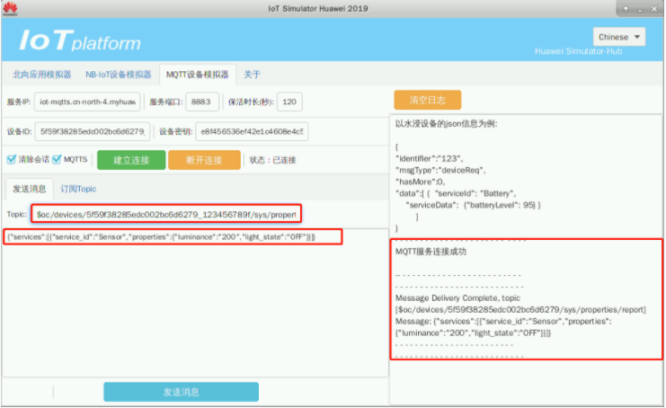Screen dimensions: 666x408
Task: Click the Huawei logo icon in title bar
Action: tap(10, 8)
